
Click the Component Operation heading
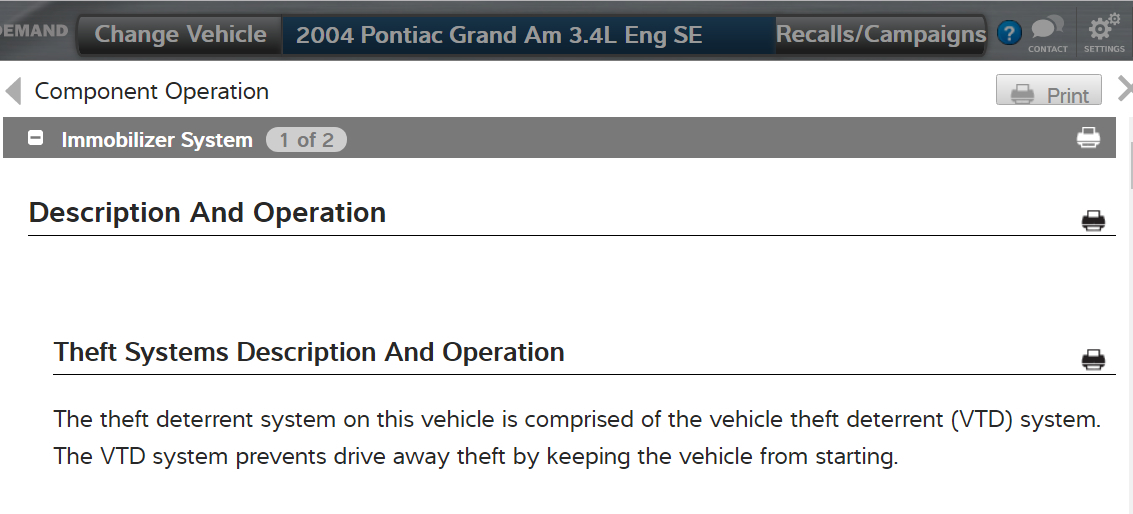tap(152, 91)
